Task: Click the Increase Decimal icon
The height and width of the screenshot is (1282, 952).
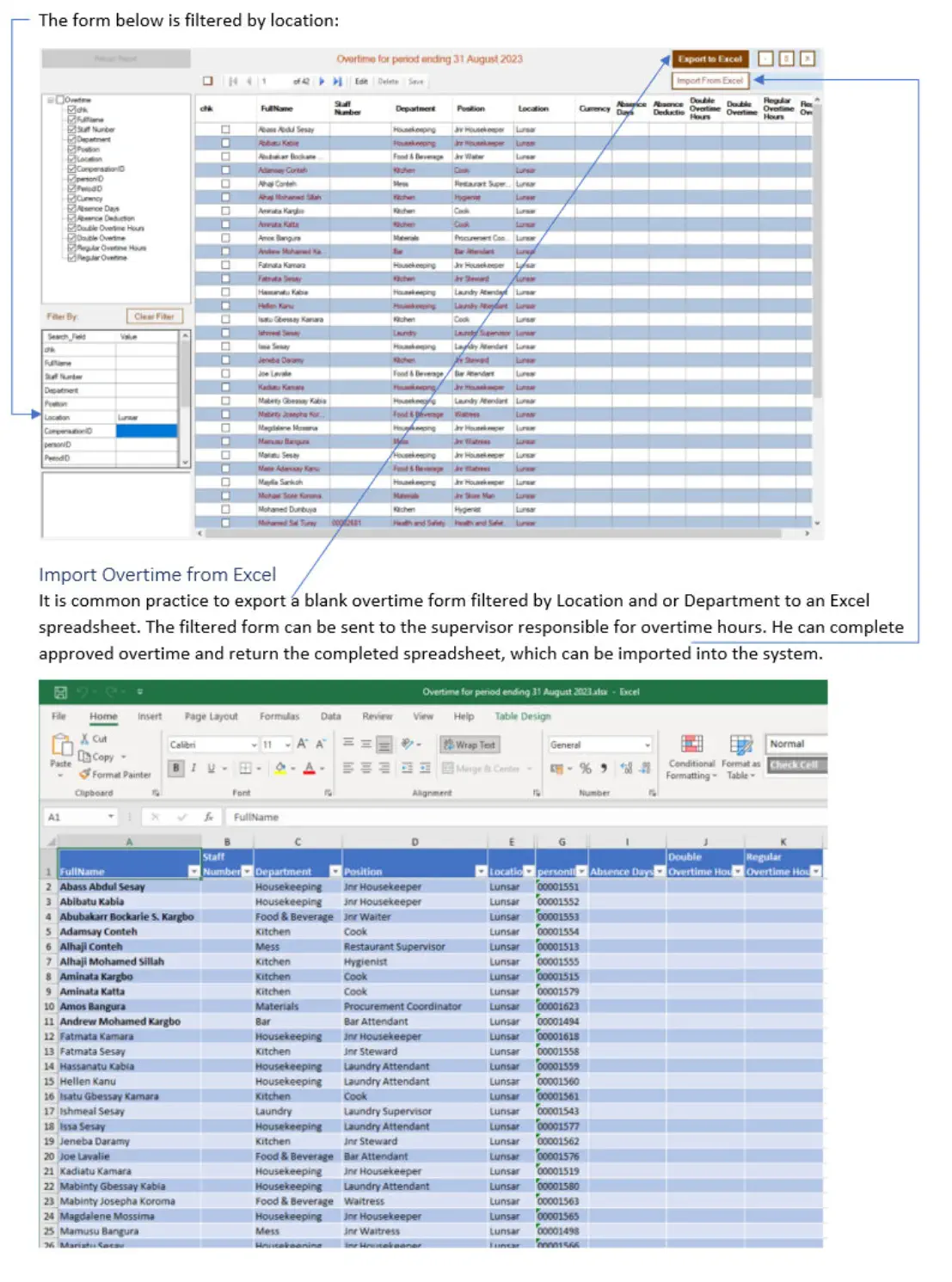Action: coord(627,768)
